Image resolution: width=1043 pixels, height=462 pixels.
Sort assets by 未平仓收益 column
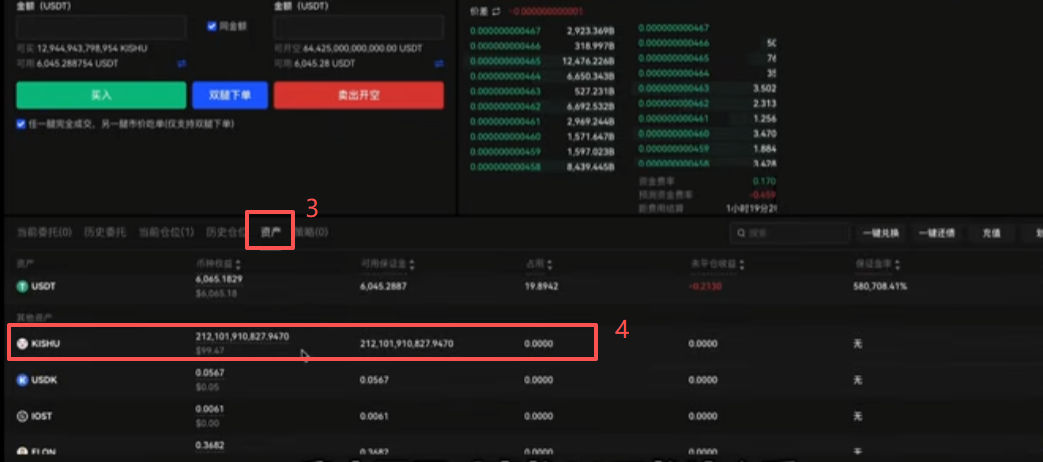click(741, 265)
